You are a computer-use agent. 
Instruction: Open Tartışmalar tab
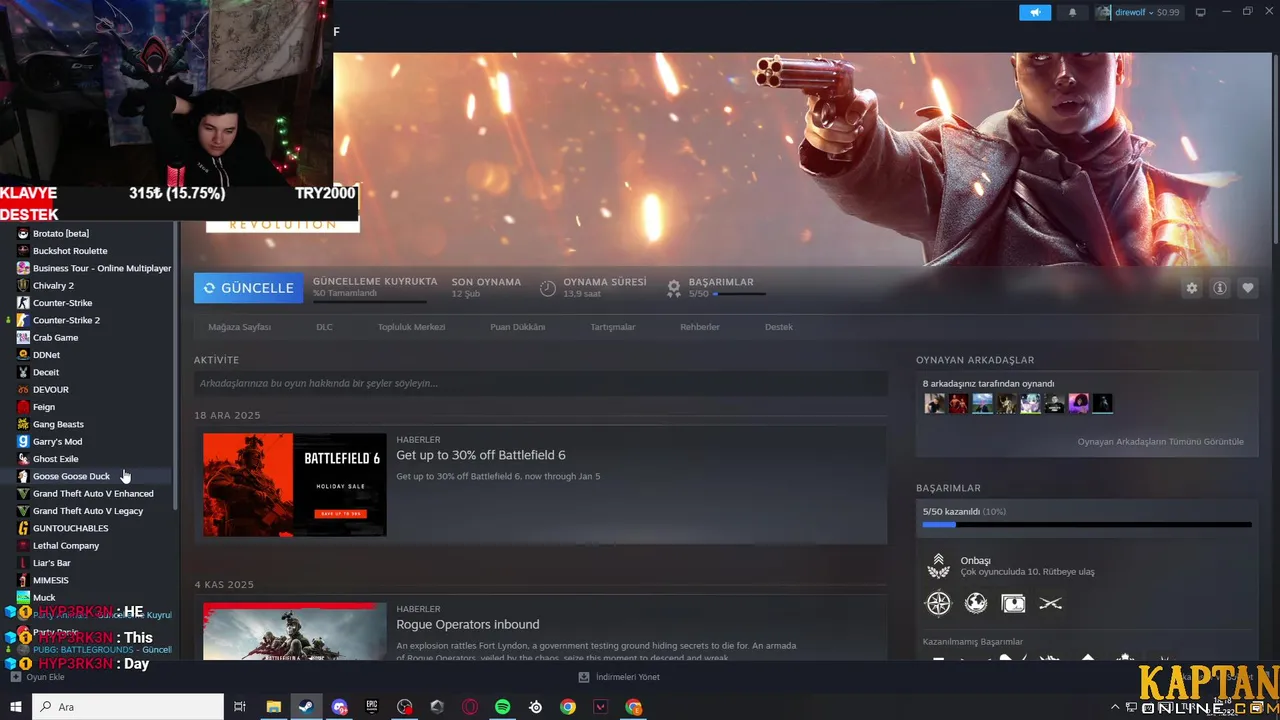612,327
